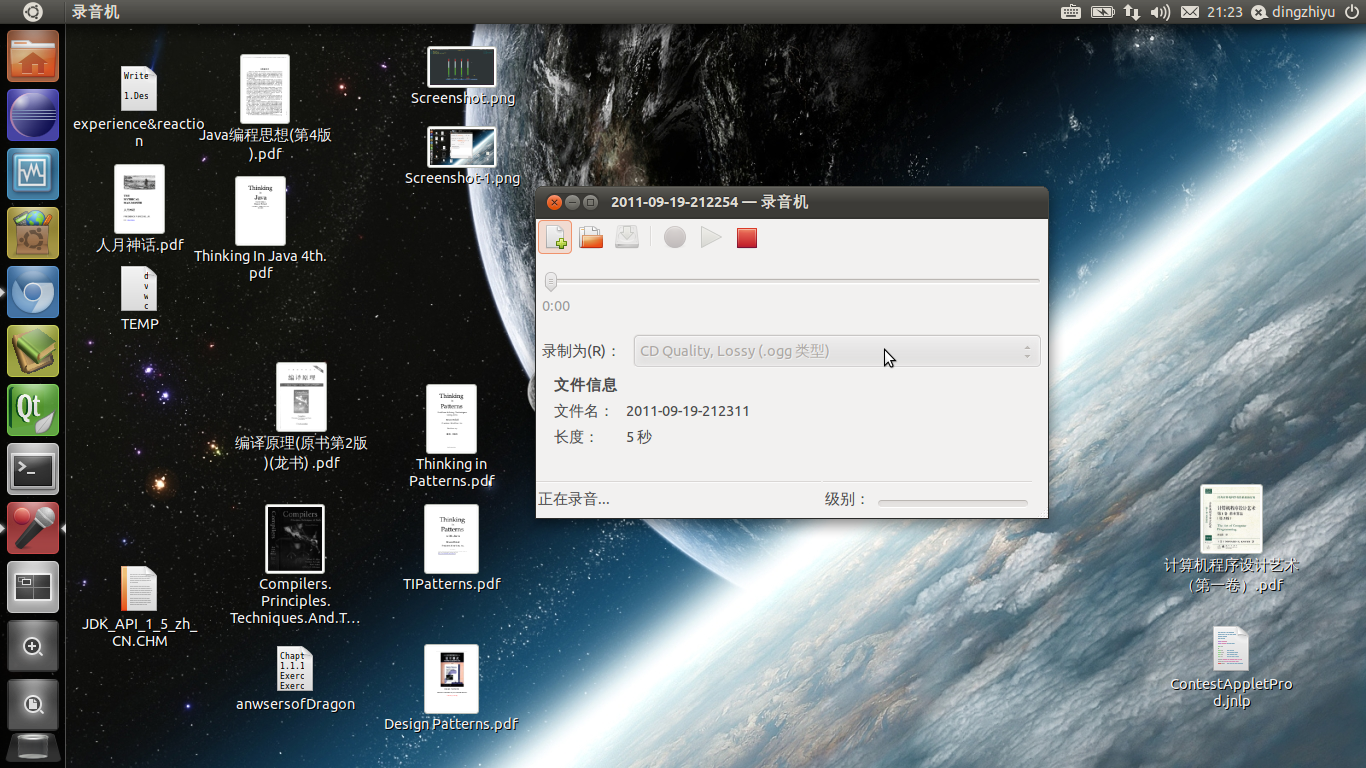Open the 'CD Quality, Lossy' format dropdown
The width and height of the screenshot is (1366, 768).
[837, 351]
